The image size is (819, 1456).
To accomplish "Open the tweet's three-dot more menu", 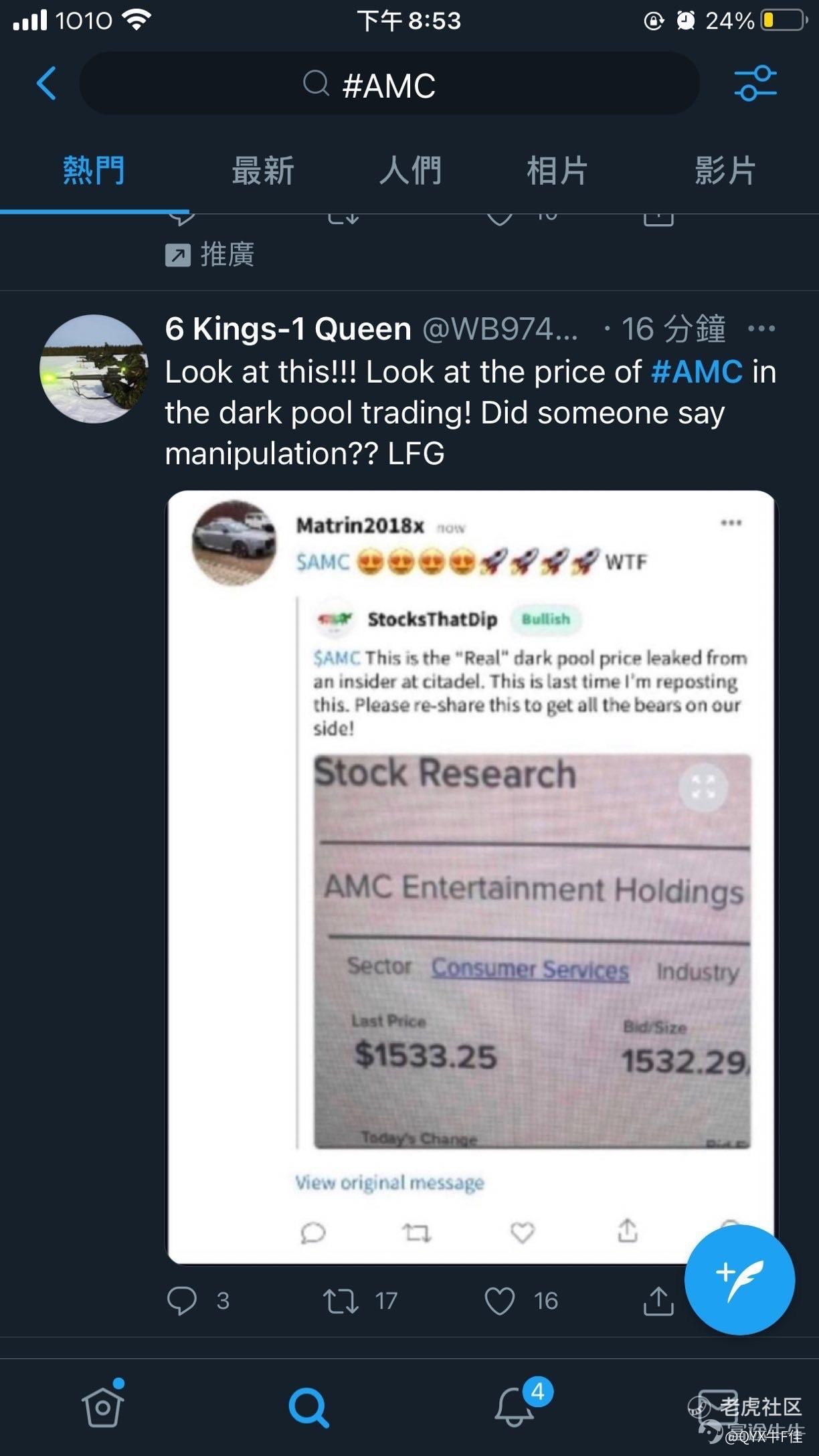I will click(x=761, y=329).
